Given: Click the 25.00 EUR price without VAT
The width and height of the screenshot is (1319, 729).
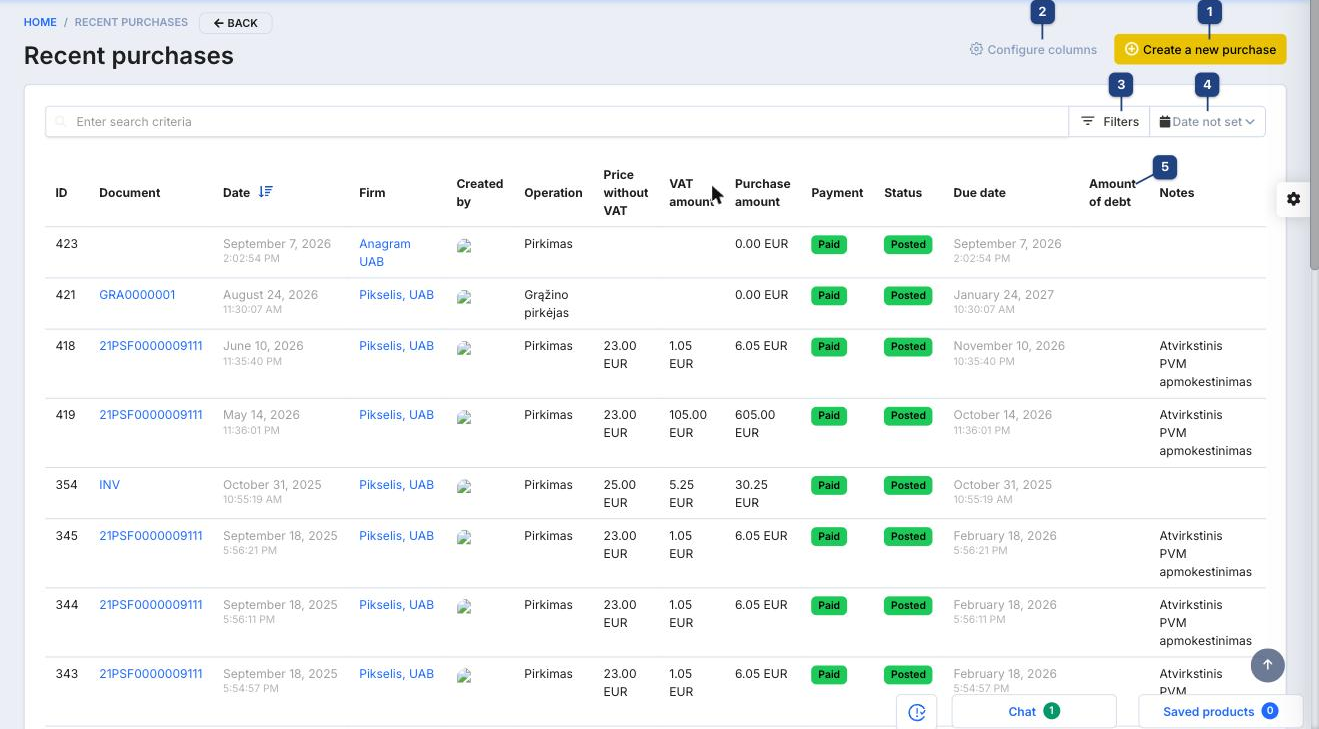Looking at the screenshot, I should click(x=620, y=494).
